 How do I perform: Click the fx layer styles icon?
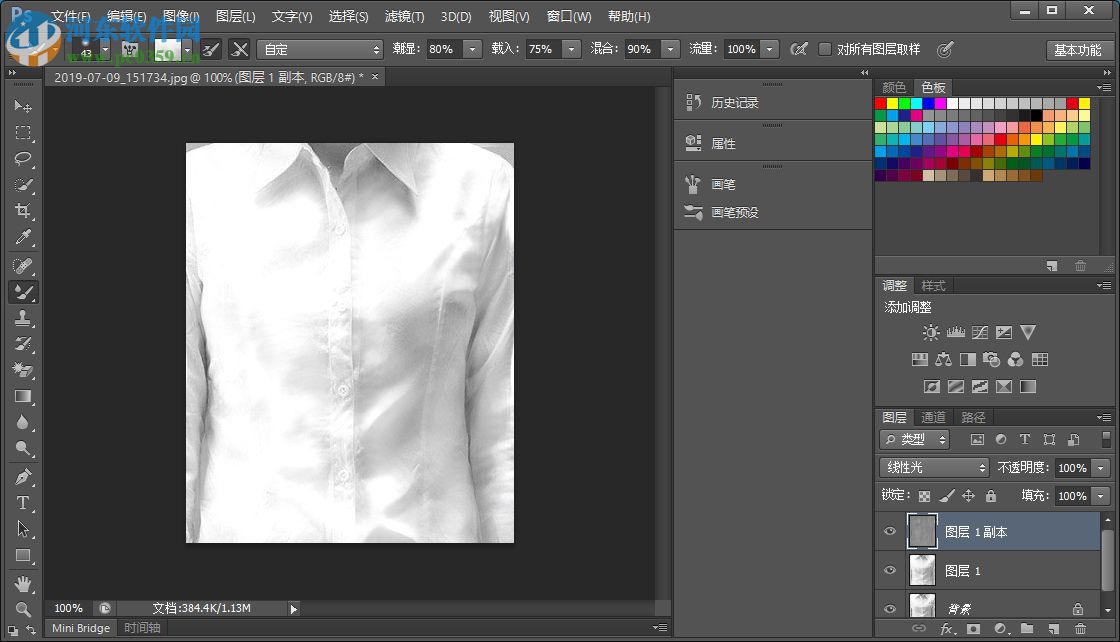[948, 630]
